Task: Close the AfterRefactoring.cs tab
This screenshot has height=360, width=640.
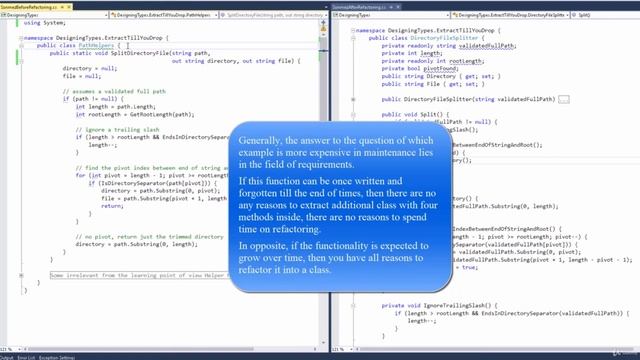Action: coord(398,7)
